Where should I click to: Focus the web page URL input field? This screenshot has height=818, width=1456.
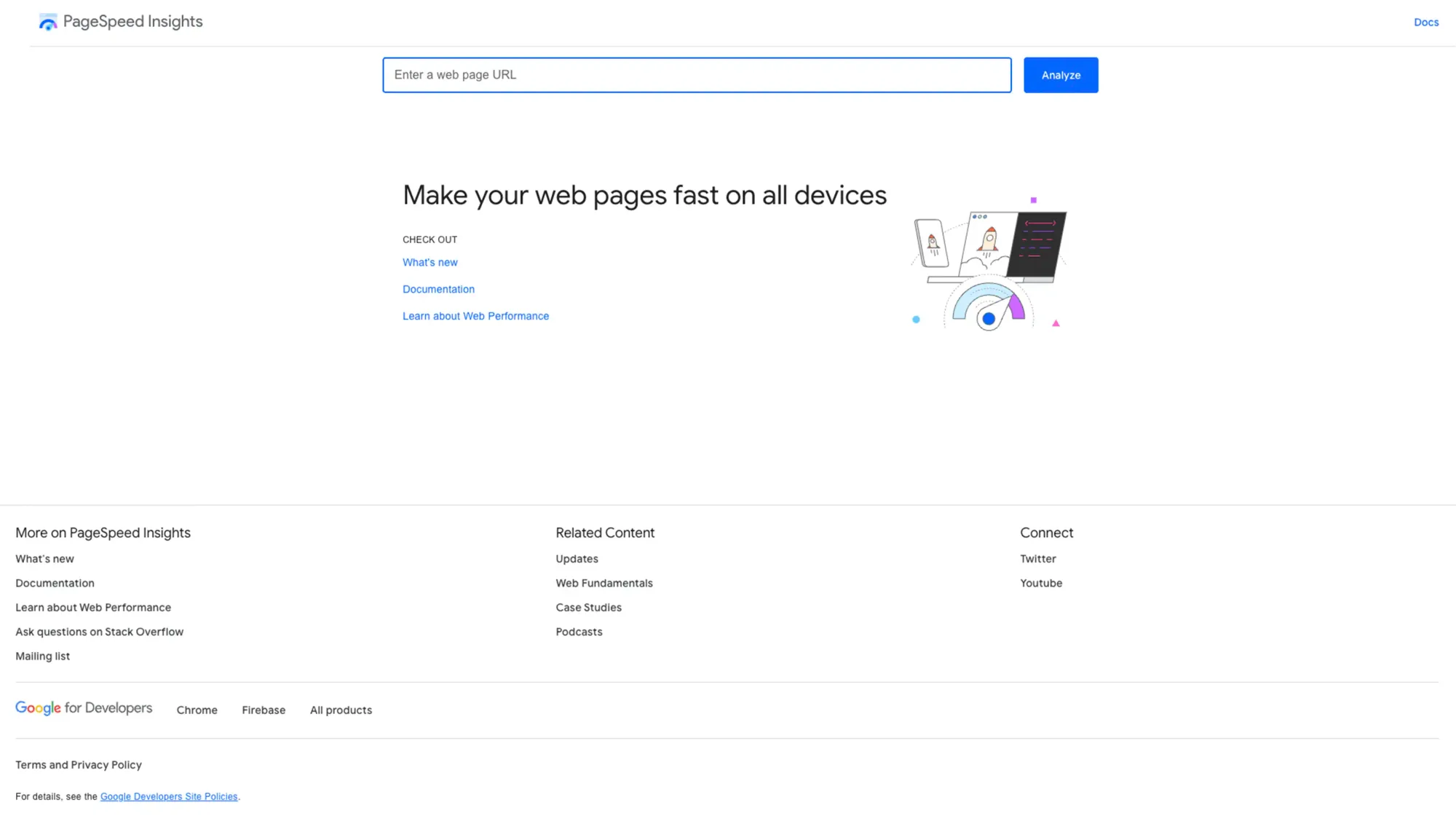point(697,75)
